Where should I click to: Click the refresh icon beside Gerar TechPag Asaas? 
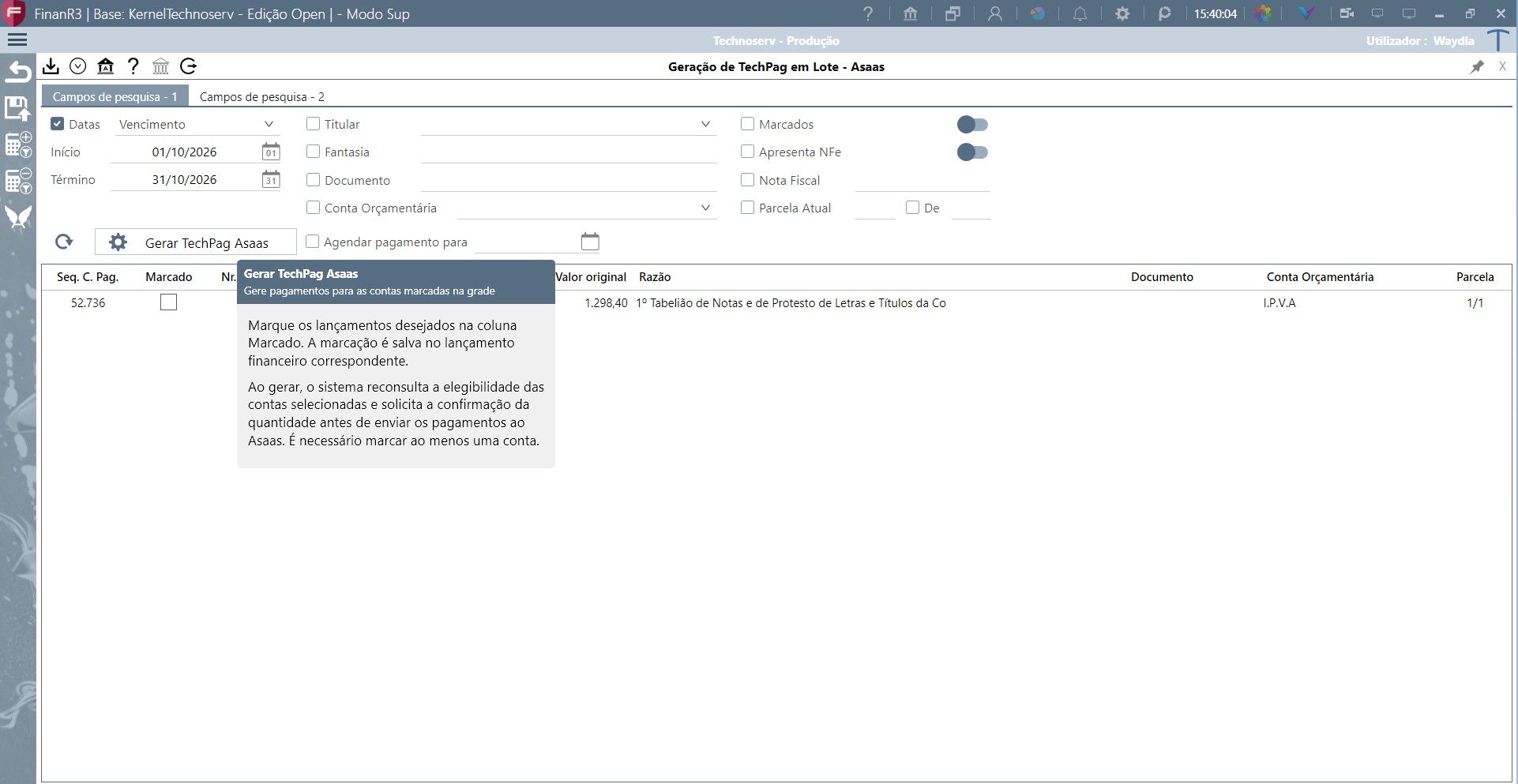[64, 242]
